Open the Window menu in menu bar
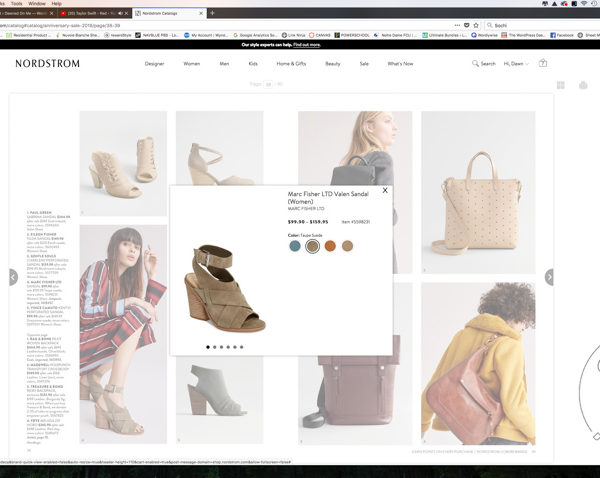The height and width of the screenshot is (478, 600). (37, 3)
